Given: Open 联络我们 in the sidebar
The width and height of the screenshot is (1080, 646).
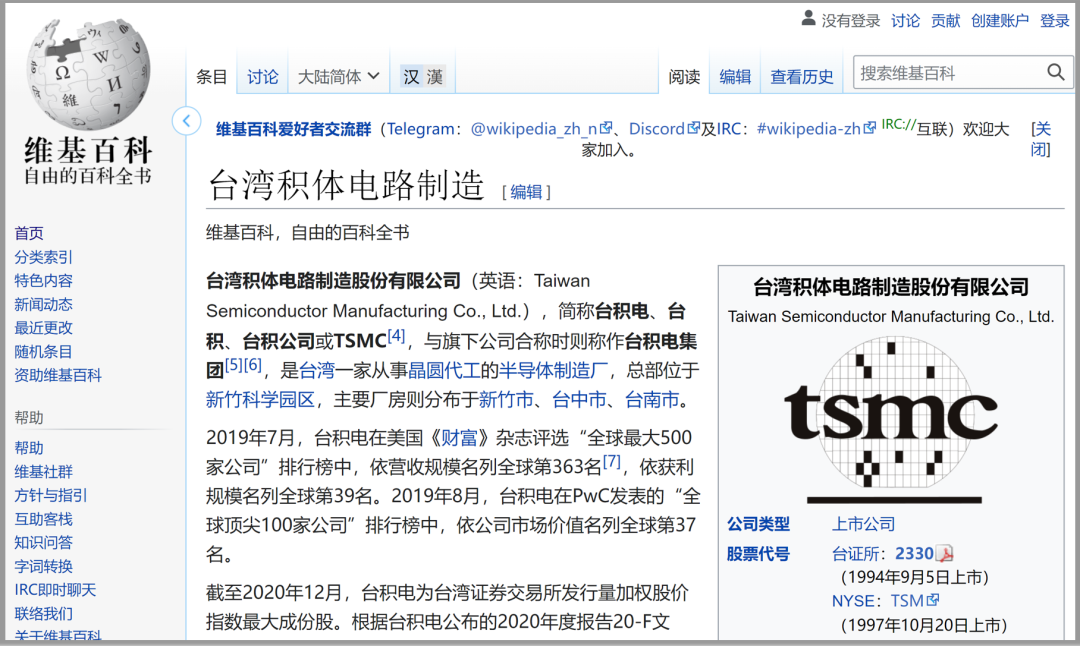Looking at the screenshot, I should pyautogui.click(x=43, y=614).
